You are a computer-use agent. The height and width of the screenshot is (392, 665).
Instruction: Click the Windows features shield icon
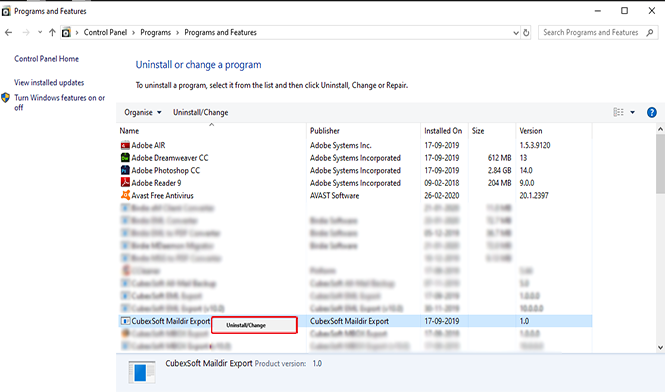6,98
